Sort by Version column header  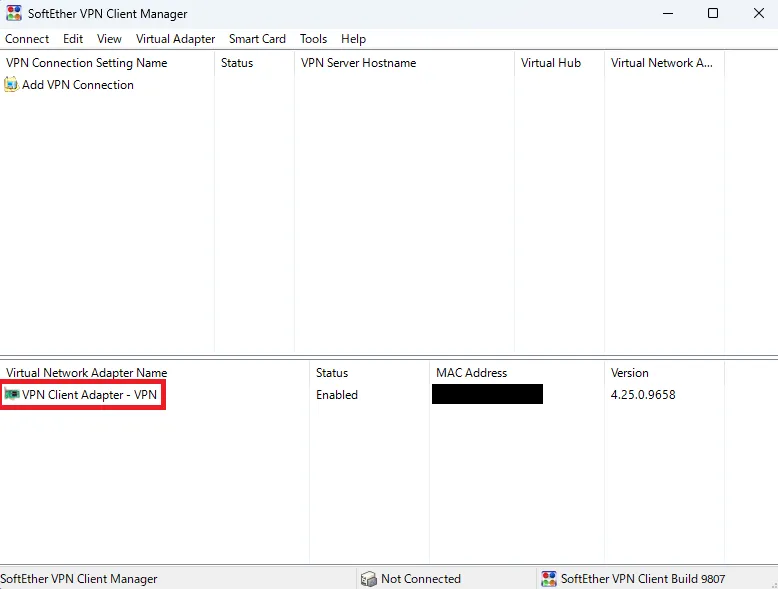coord(664,373)
